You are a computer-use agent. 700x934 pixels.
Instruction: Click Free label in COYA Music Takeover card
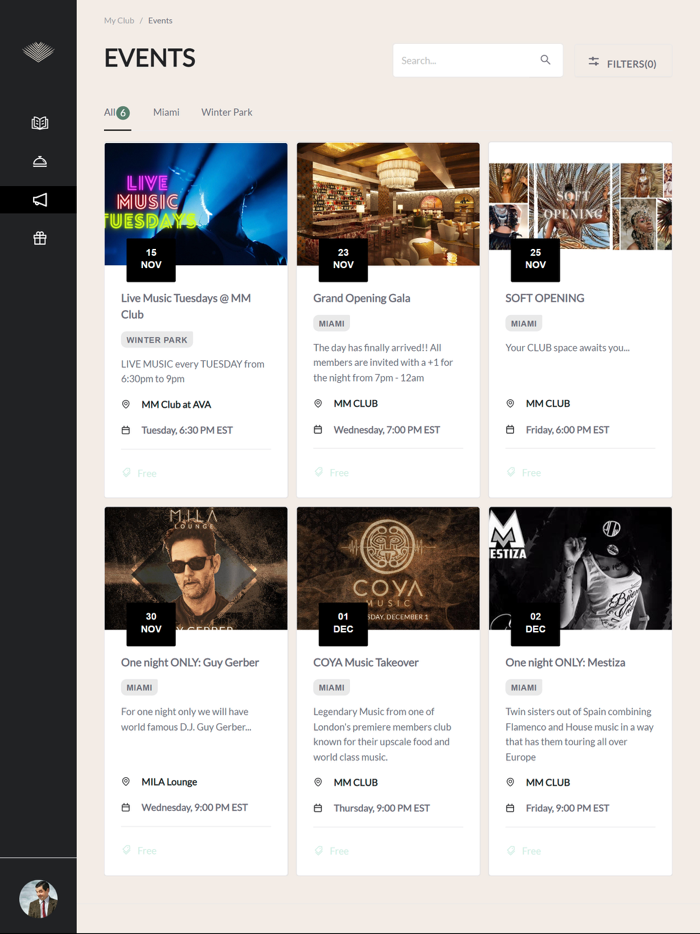click(x=339, y=851)
